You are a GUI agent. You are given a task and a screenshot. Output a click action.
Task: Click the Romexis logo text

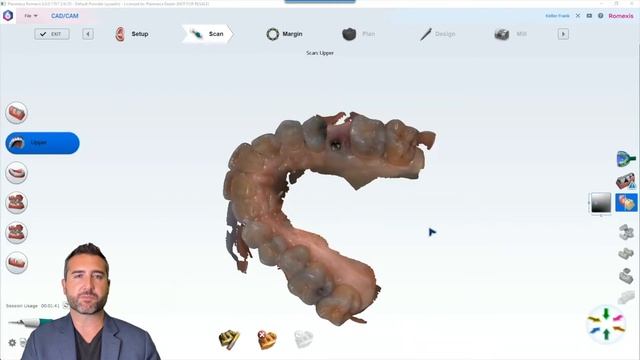[621, 16]
